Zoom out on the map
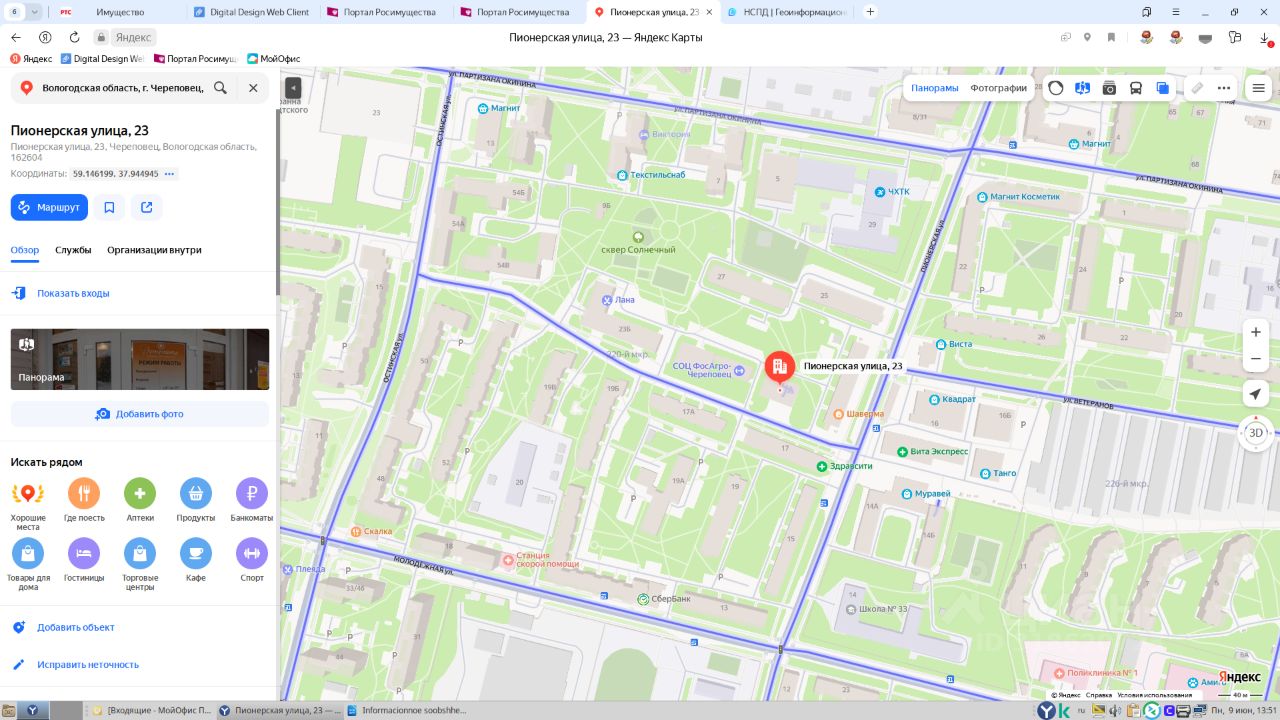 [1256, 359]
